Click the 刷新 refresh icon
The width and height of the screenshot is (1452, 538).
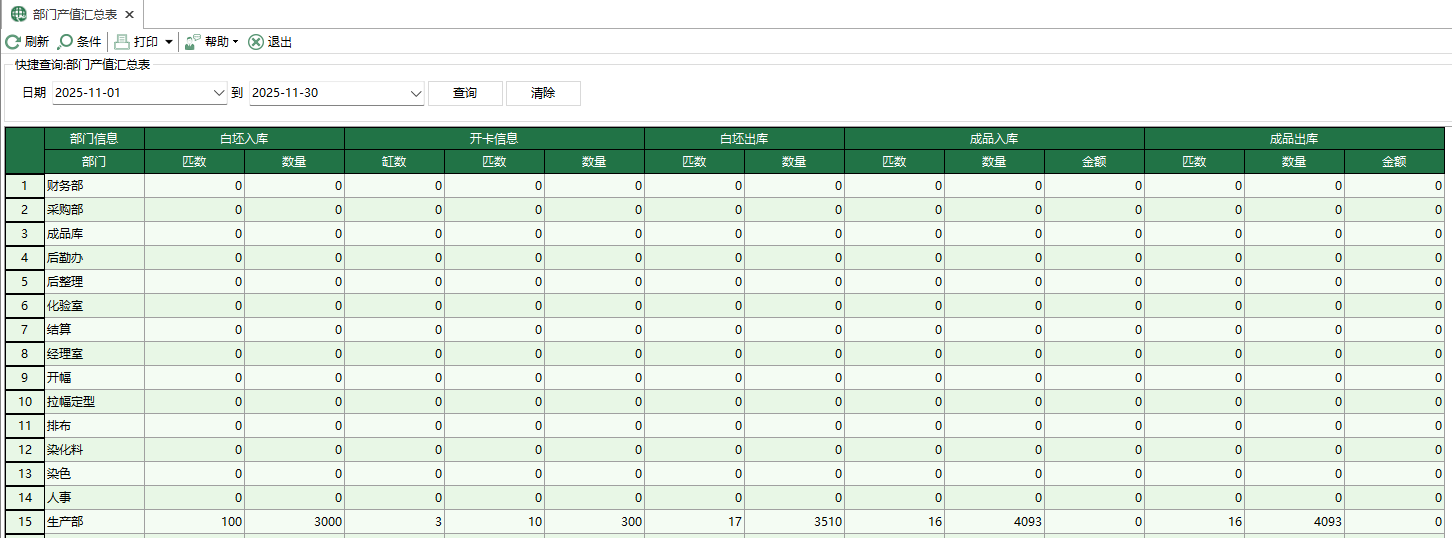[x=13, y=42]
